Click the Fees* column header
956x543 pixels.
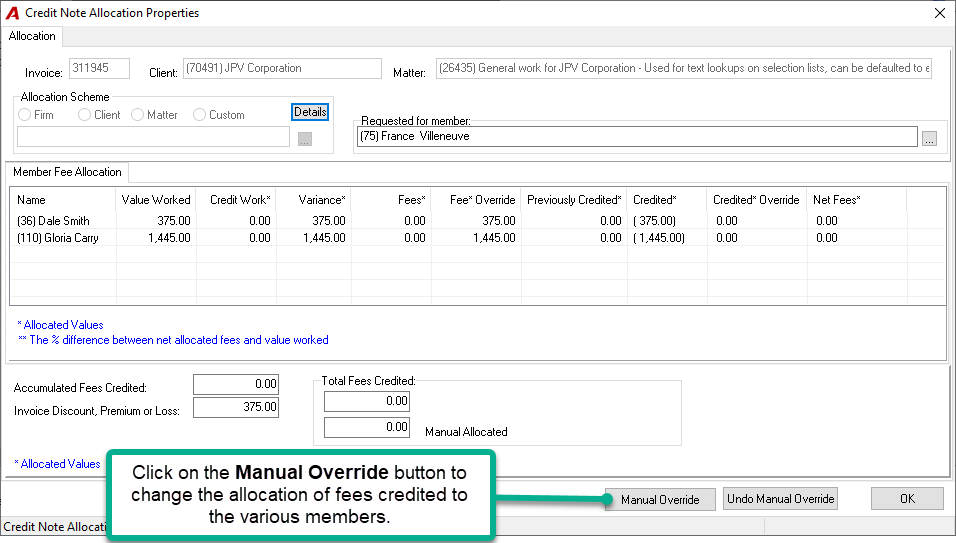click(391, 200)
